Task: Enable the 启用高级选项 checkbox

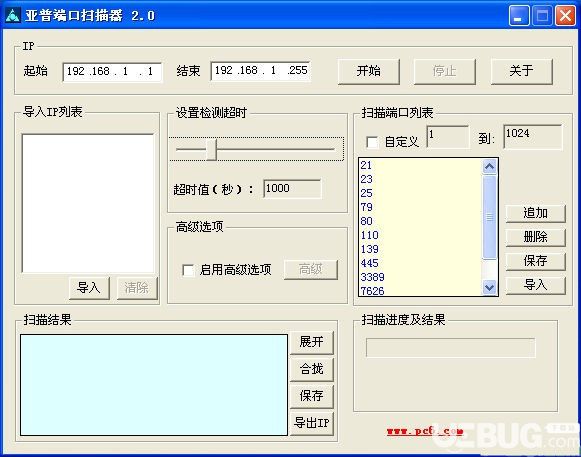Action: point(188,270)
